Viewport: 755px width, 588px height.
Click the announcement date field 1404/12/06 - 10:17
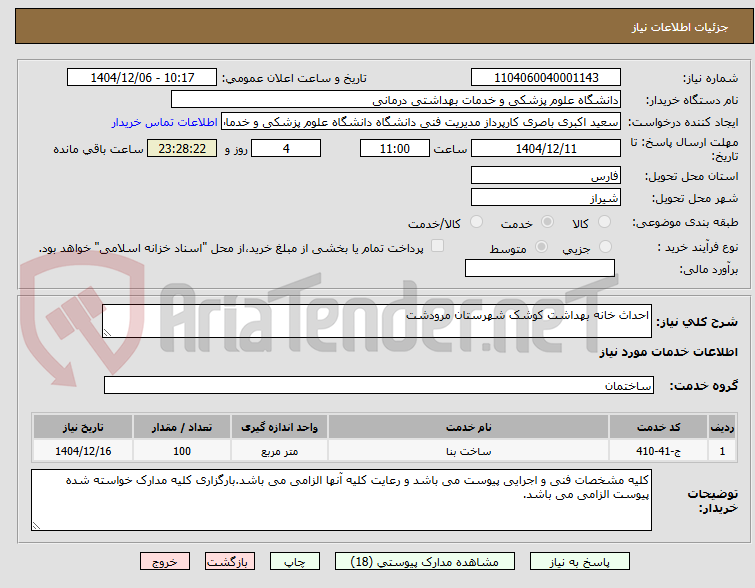[x=142, y=78]
